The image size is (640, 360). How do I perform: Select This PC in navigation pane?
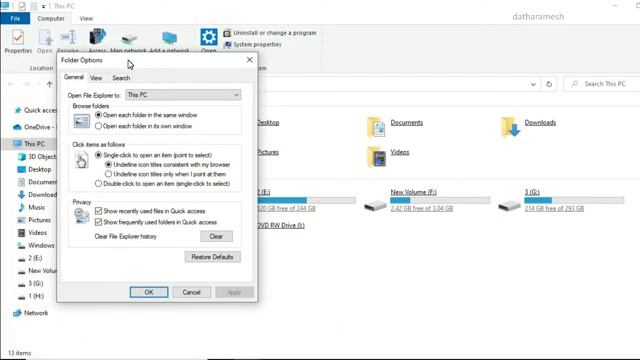point(29,144)
